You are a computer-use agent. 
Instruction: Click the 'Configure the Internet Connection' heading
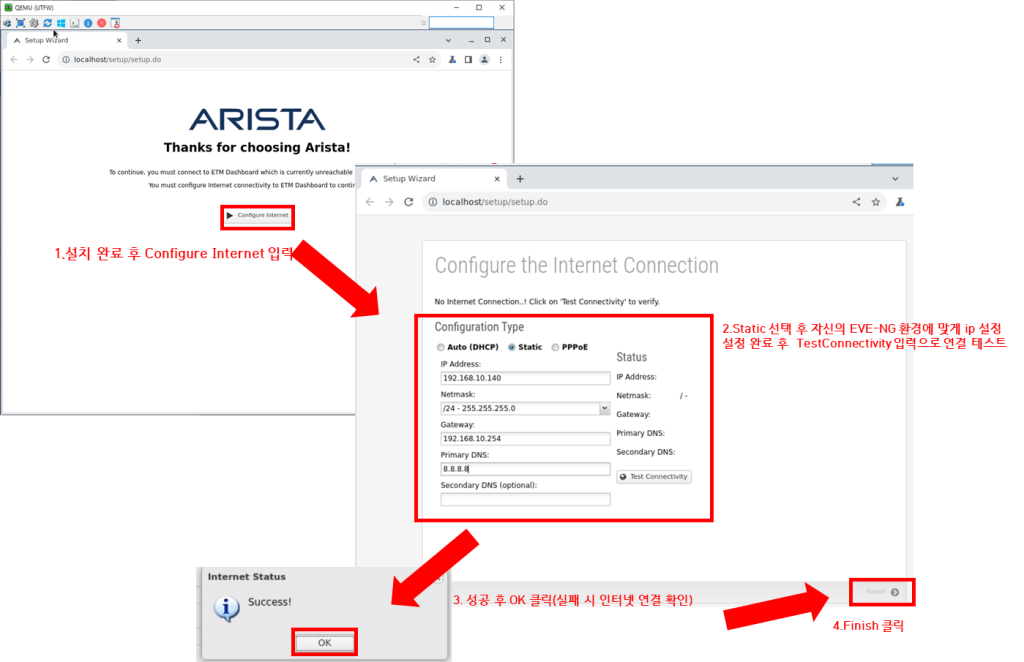(577, 266)
